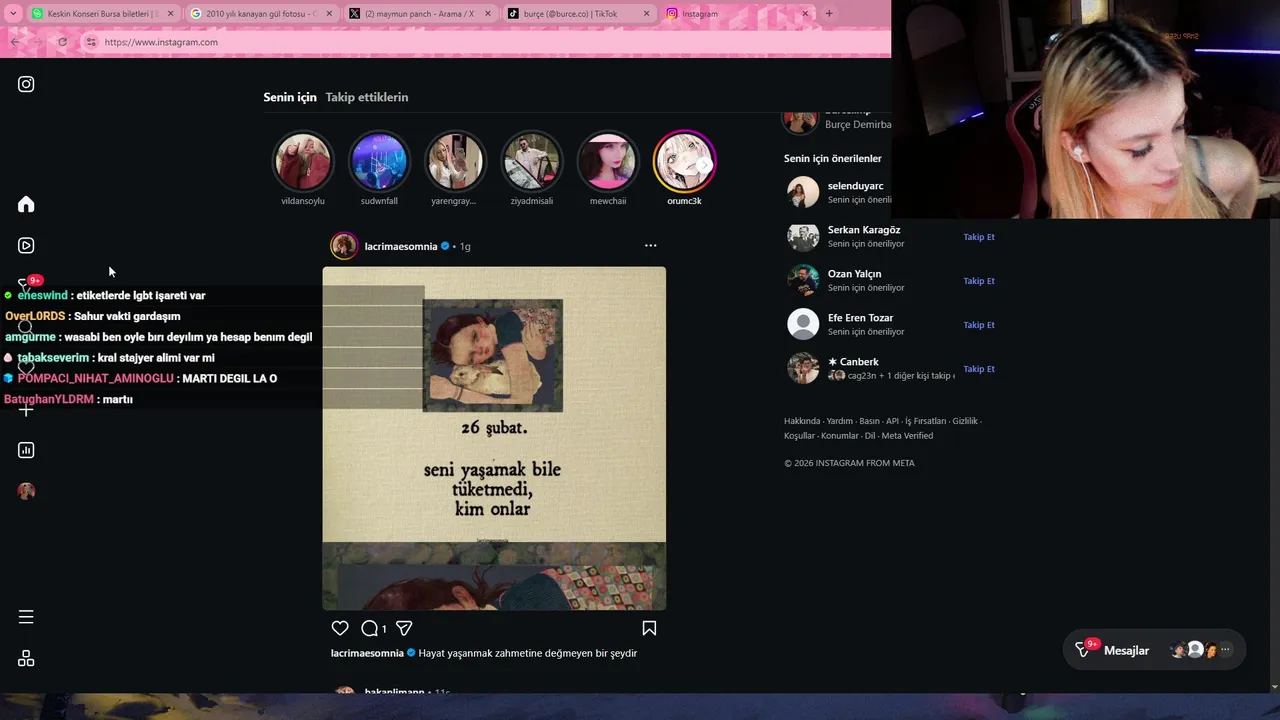Screen dimensions: 1280x720
Task: Open the Konumlar footer link
Action: pyautogui.click(x=840, y=435)
